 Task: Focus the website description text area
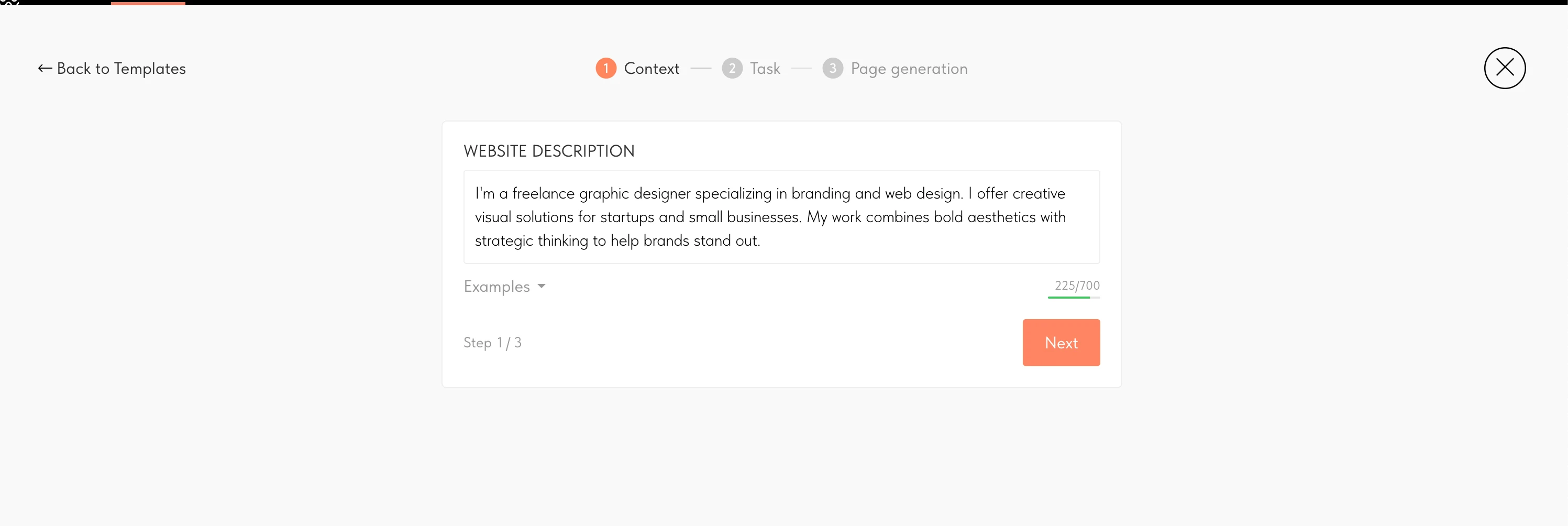point(781,217)
